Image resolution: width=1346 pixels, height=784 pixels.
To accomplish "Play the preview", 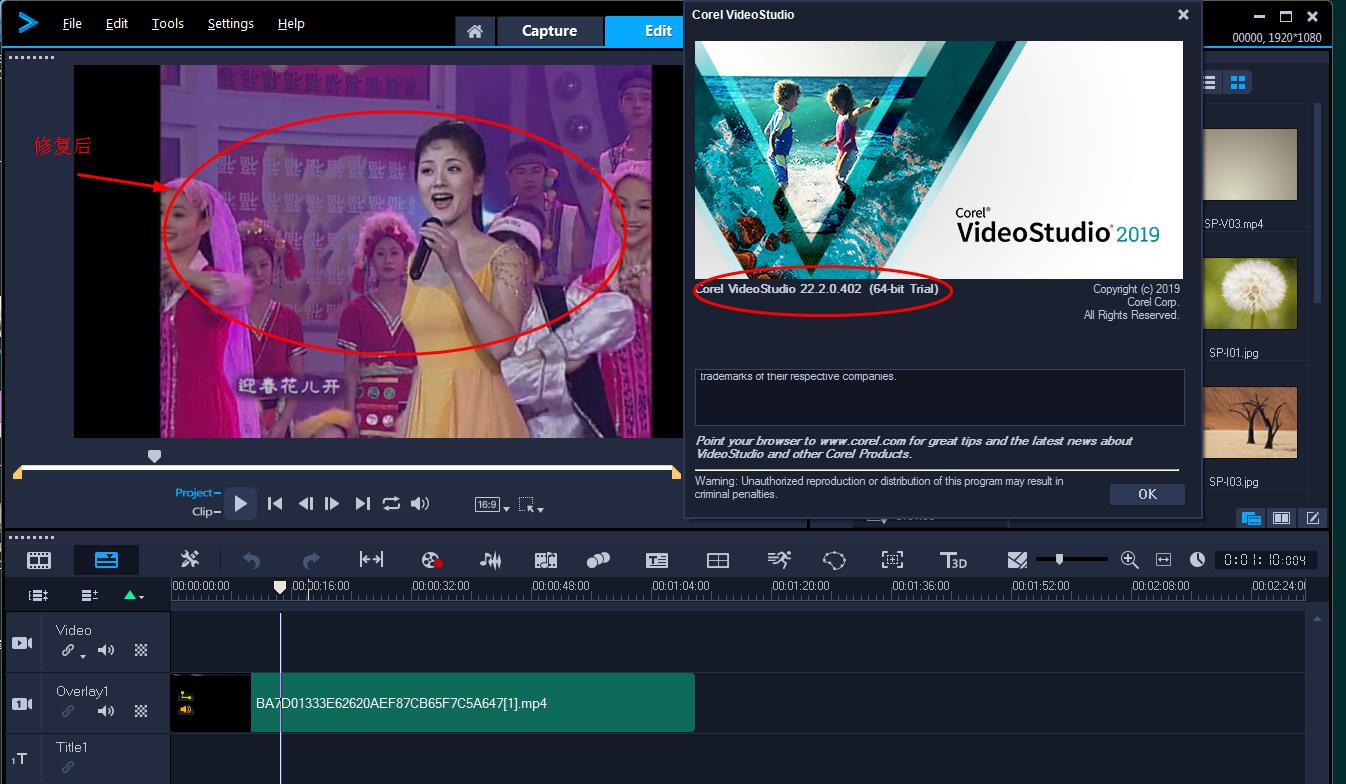I will pyautogui.click(x=240, y=504).
